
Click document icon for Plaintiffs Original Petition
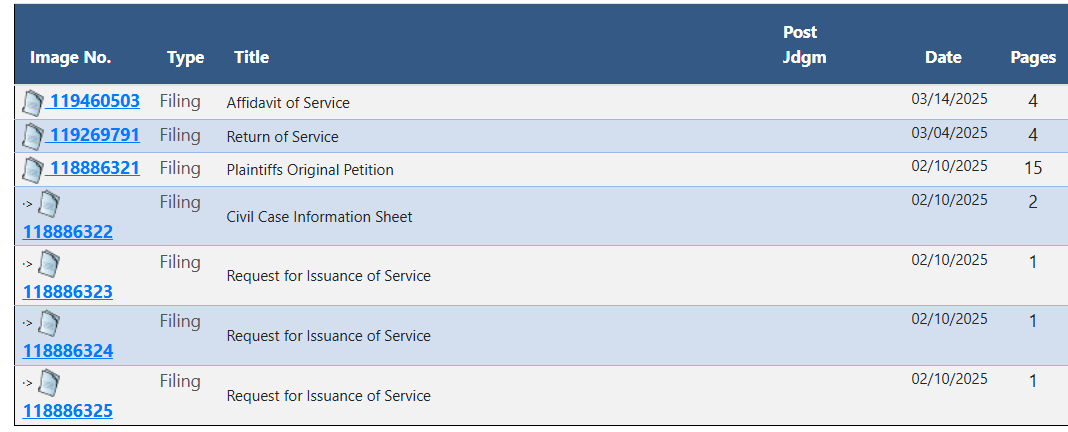(33, 170)
